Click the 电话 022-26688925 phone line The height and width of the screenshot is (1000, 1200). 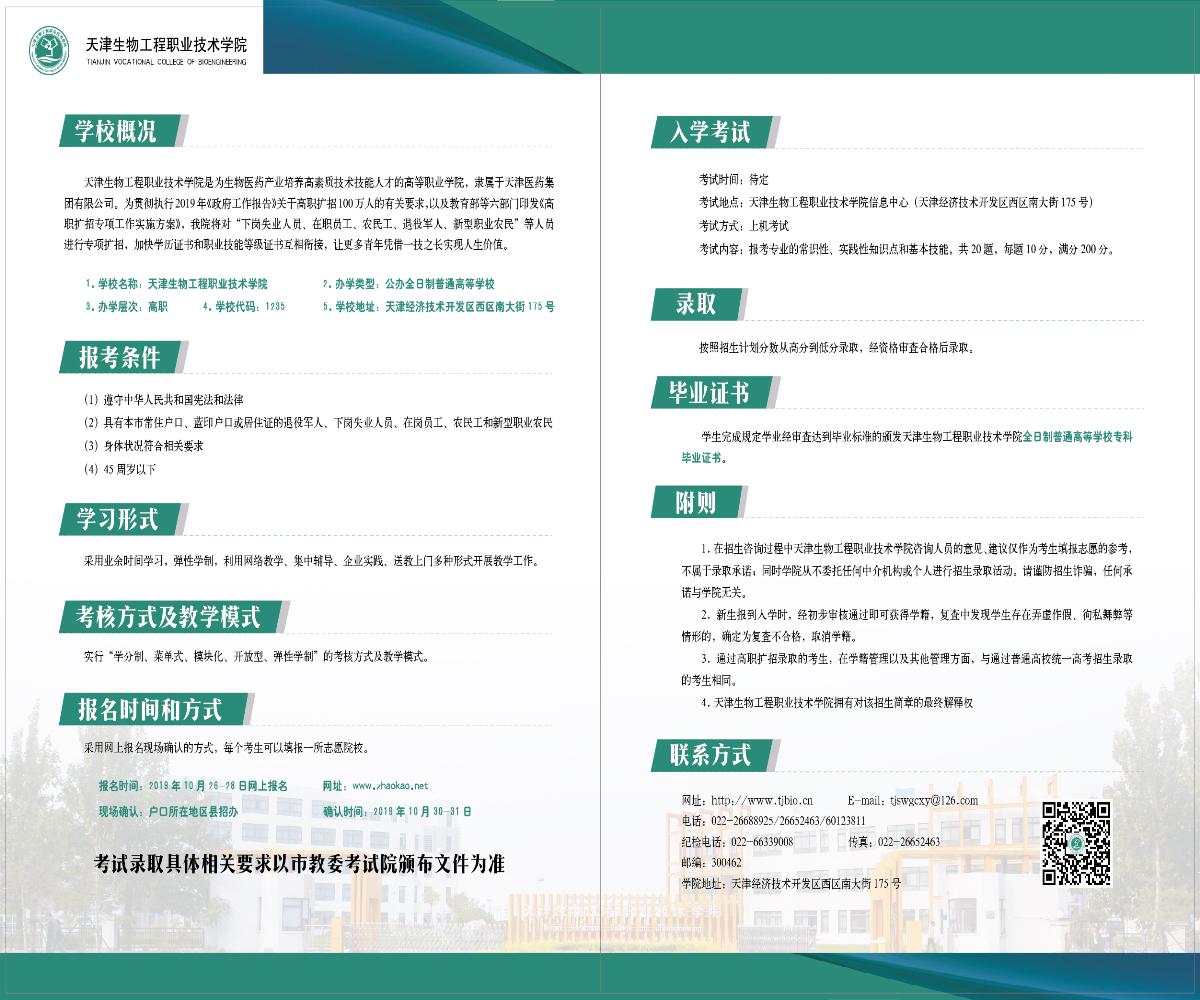773,821
